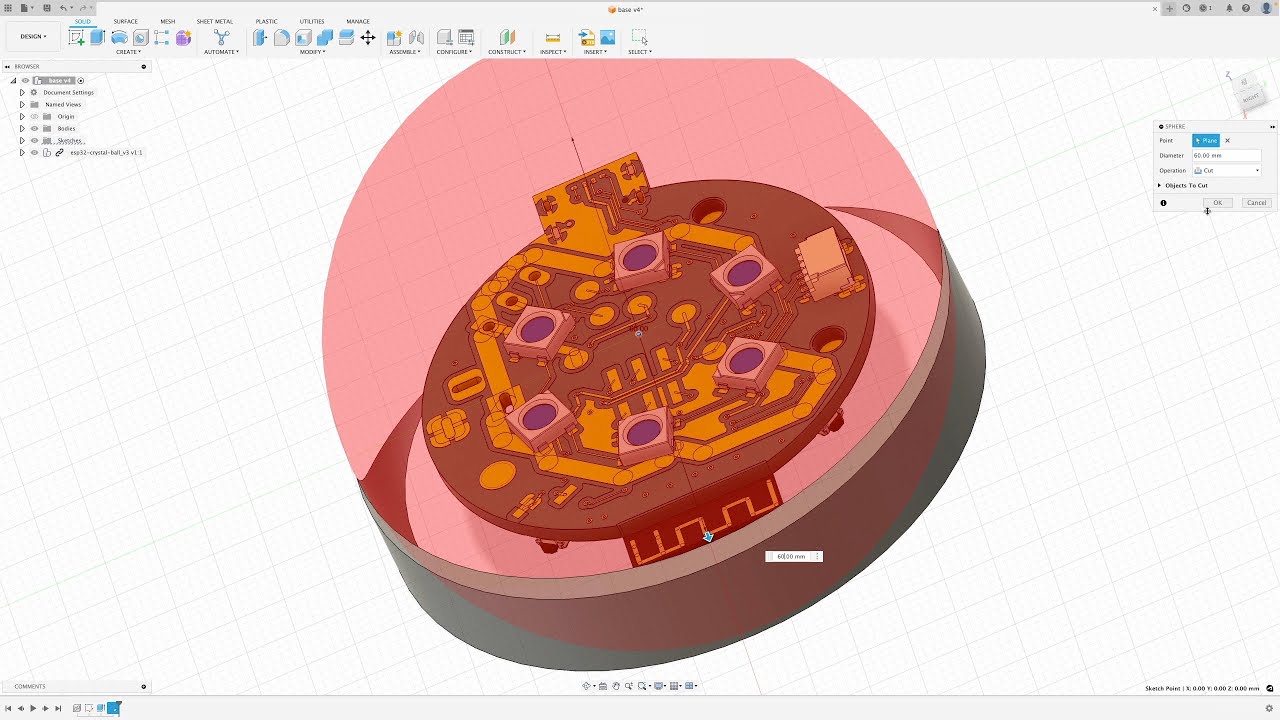Image resolution: width=1280 pixels, height=720 pixels.
Task: Select the Fillet tool
Action: 282,37
